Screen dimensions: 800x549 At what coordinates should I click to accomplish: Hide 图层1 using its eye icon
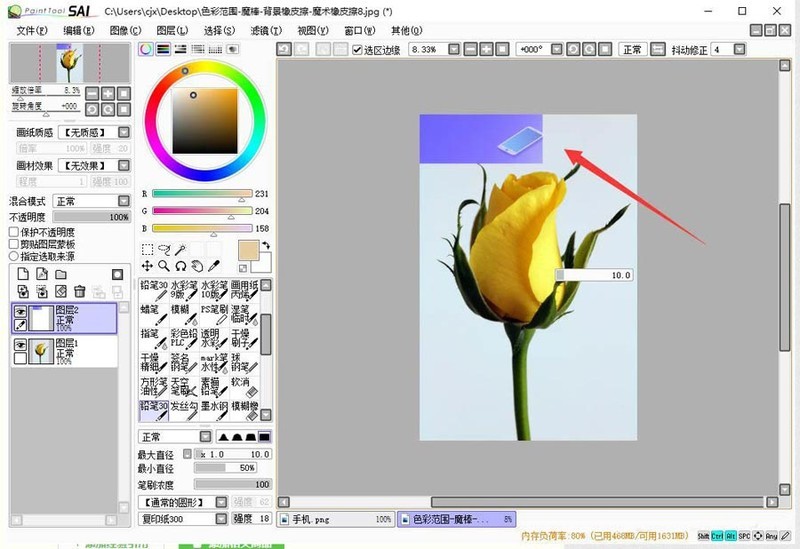20,344
